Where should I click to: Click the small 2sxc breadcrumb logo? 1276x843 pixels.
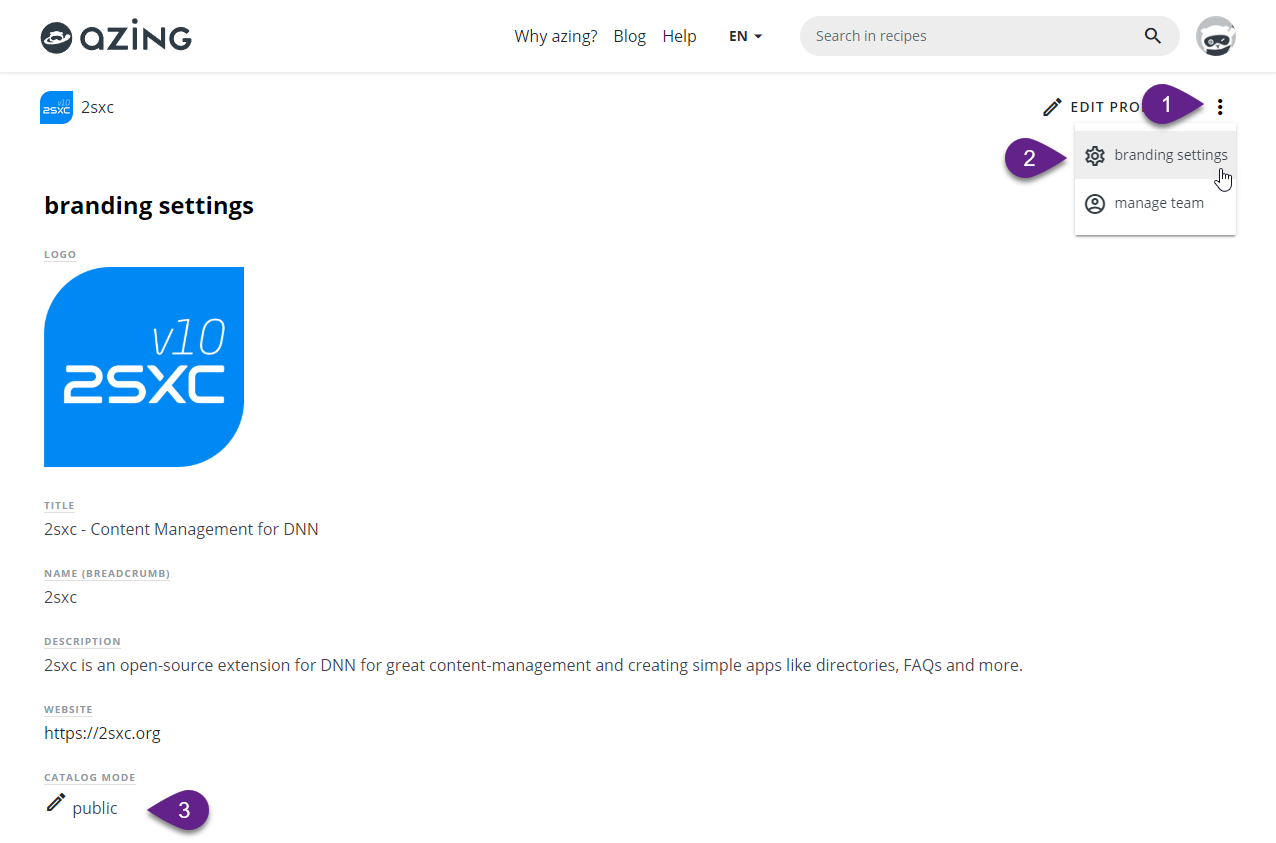56,107
